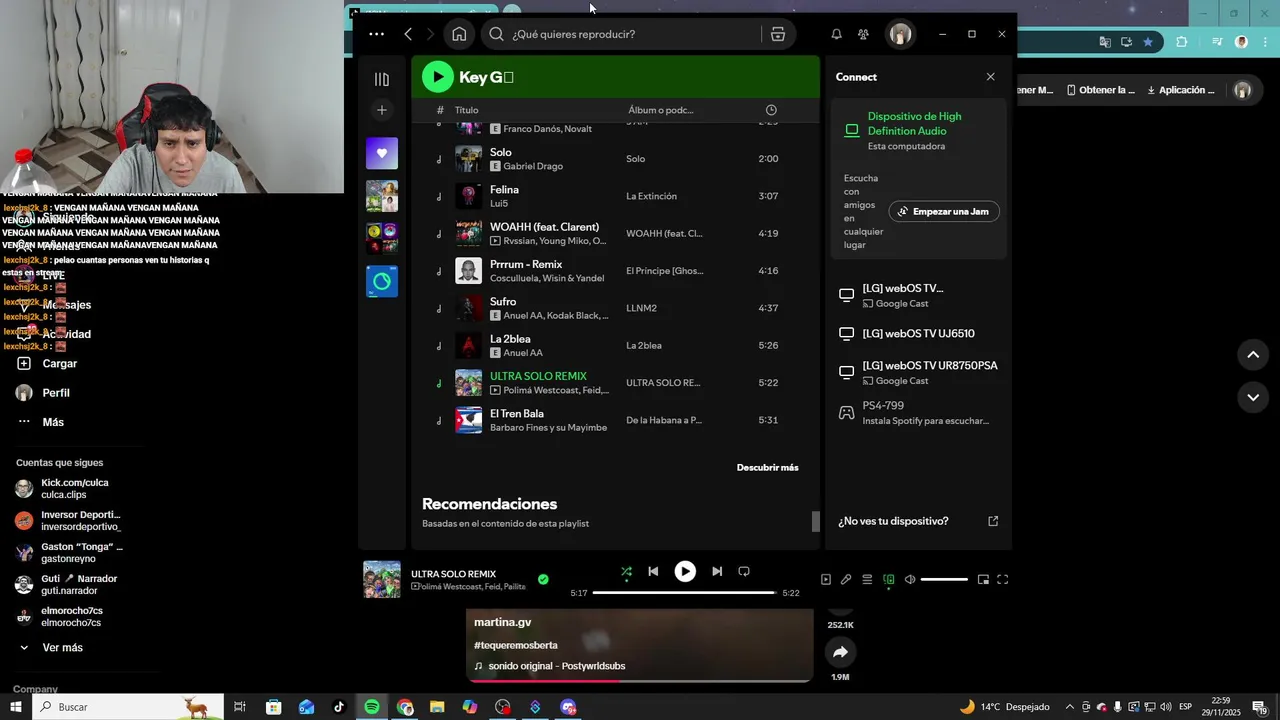The height and width of the screenshot is (720, 1280).
Task: Open the play queue icon
Action: point(867,579)
